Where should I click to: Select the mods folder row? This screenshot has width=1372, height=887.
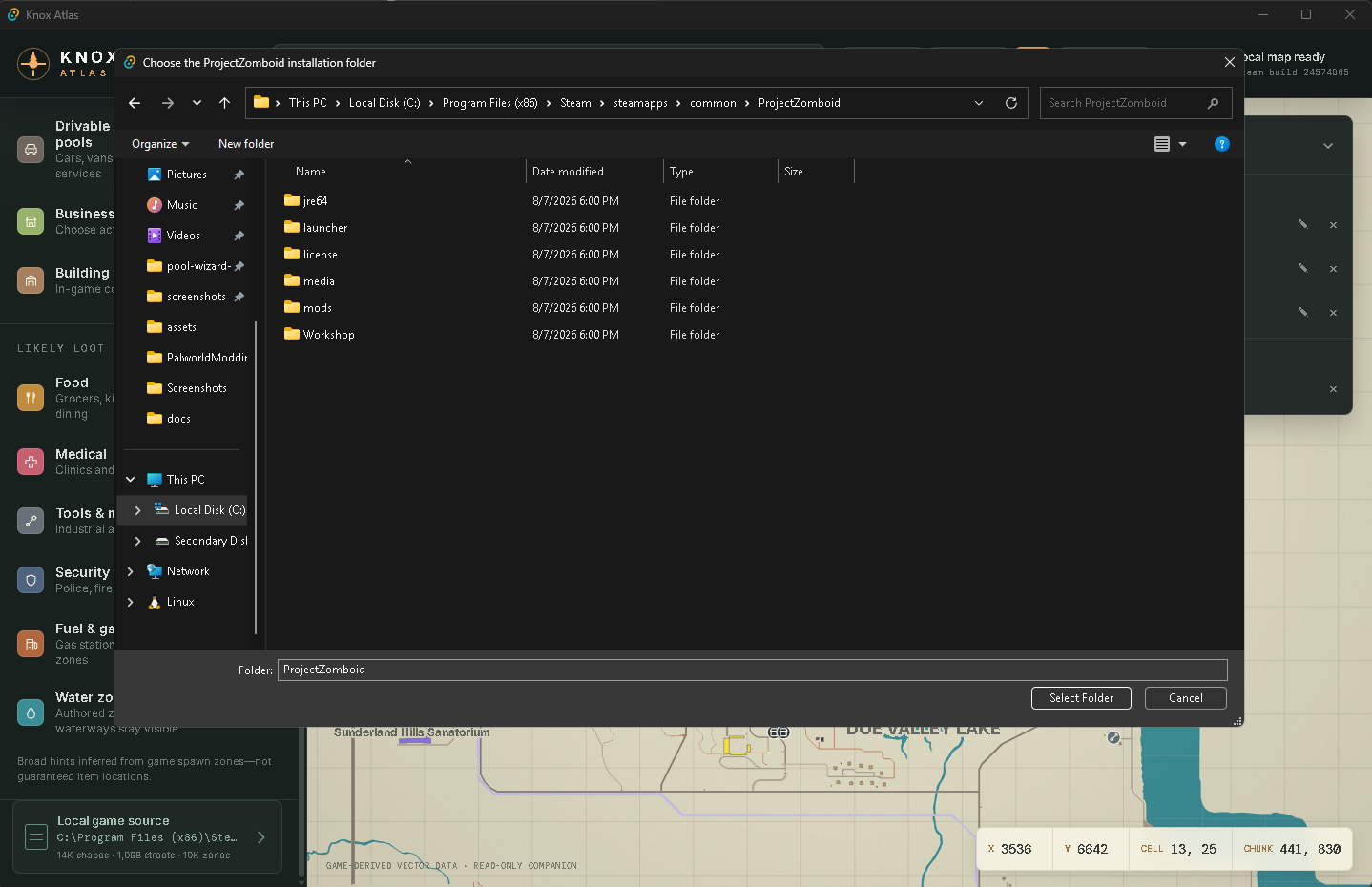568,308
